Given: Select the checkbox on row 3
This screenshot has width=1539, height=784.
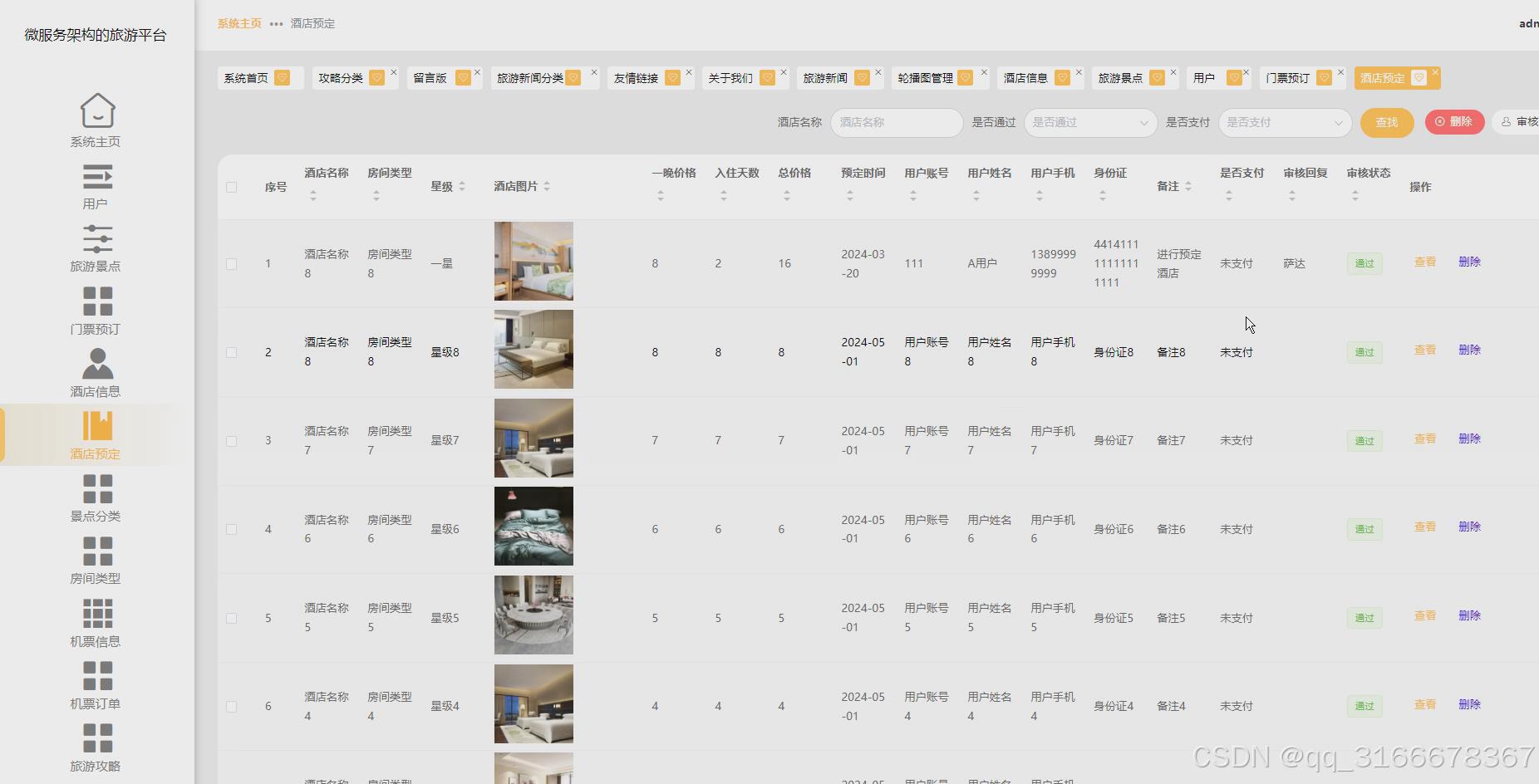Looking at the screenshot, I should pos(232,441).
